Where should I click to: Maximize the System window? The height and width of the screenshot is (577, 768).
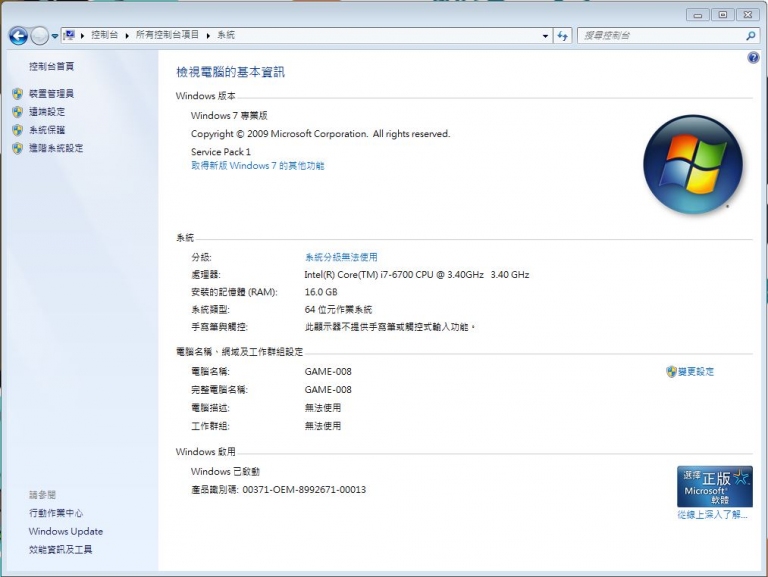[722, 15]
